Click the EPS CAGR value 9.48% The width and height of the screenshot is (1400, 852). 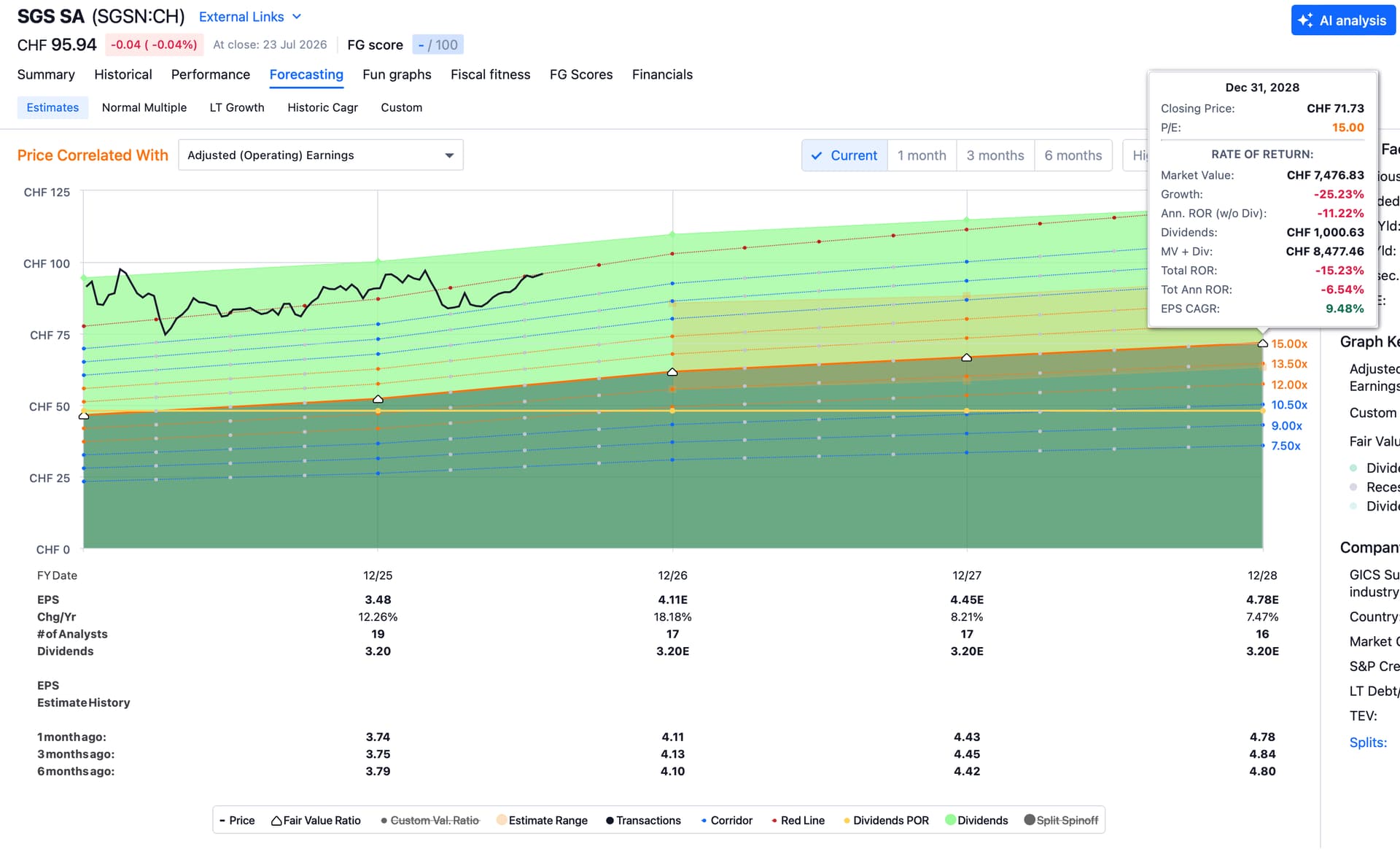pyautogui.click(x=1345, y=309)
